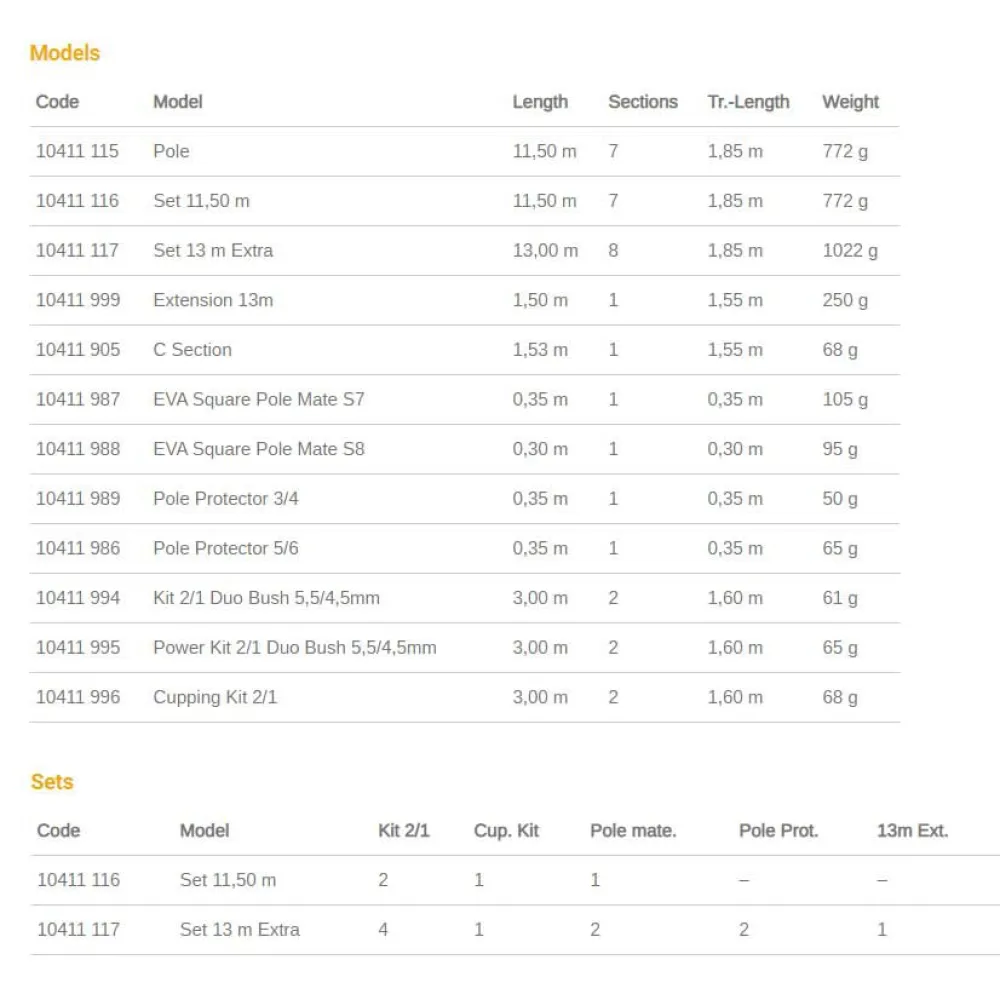Select the Pole Prot. column header
The width and height of the screenshot is (1000, 1000).
coord(778,831)
